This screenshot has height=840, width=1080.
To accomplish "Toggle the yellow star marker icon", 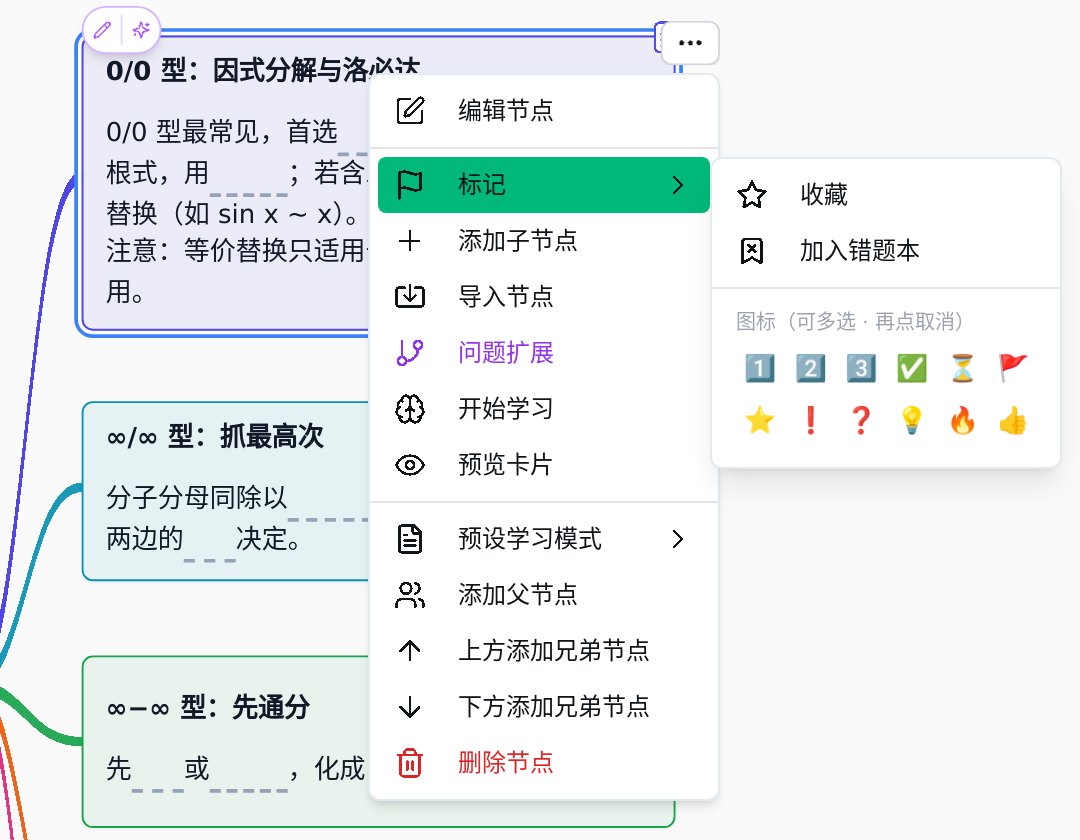I will click(x=760, y=420).
